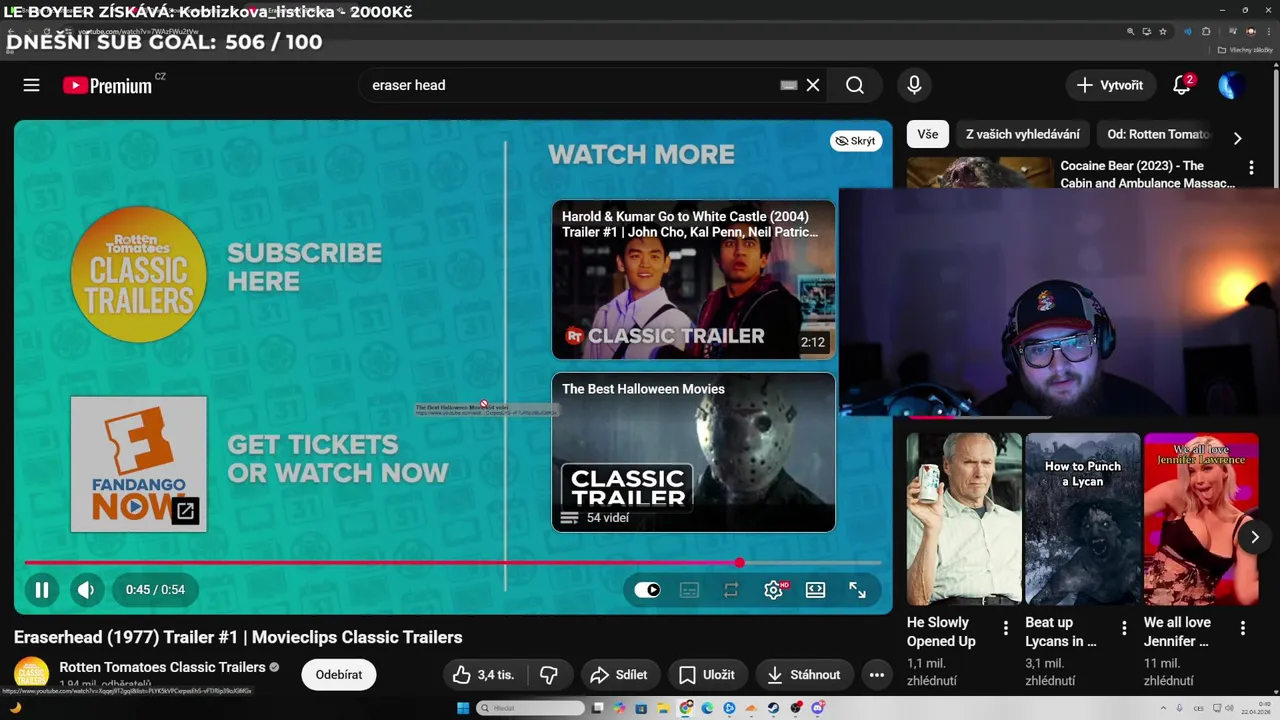Viewport: 1280px width, 720px height.
Task: Bookmark page with star icon in address bar
Action: pyautogui.click(x=1162, y=32)
